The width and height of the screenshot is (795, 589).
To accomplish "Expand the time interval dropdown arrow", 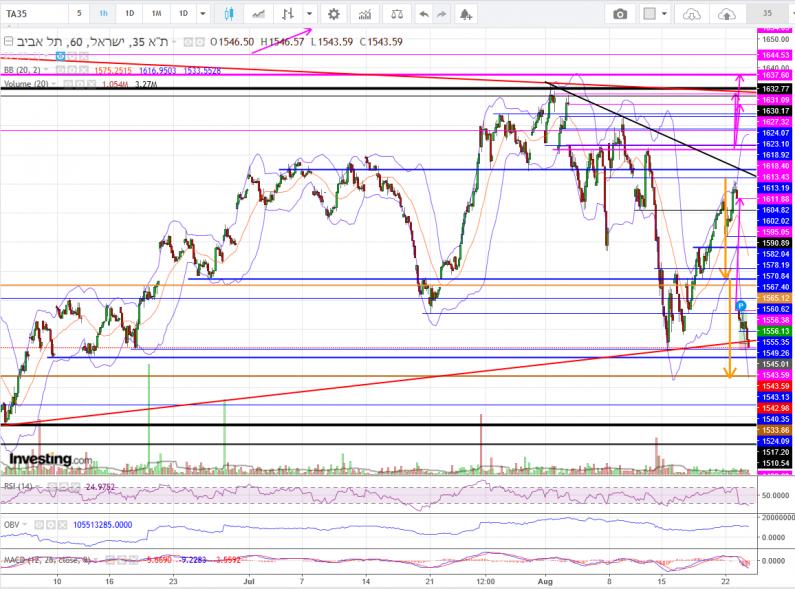I will 204,14.
